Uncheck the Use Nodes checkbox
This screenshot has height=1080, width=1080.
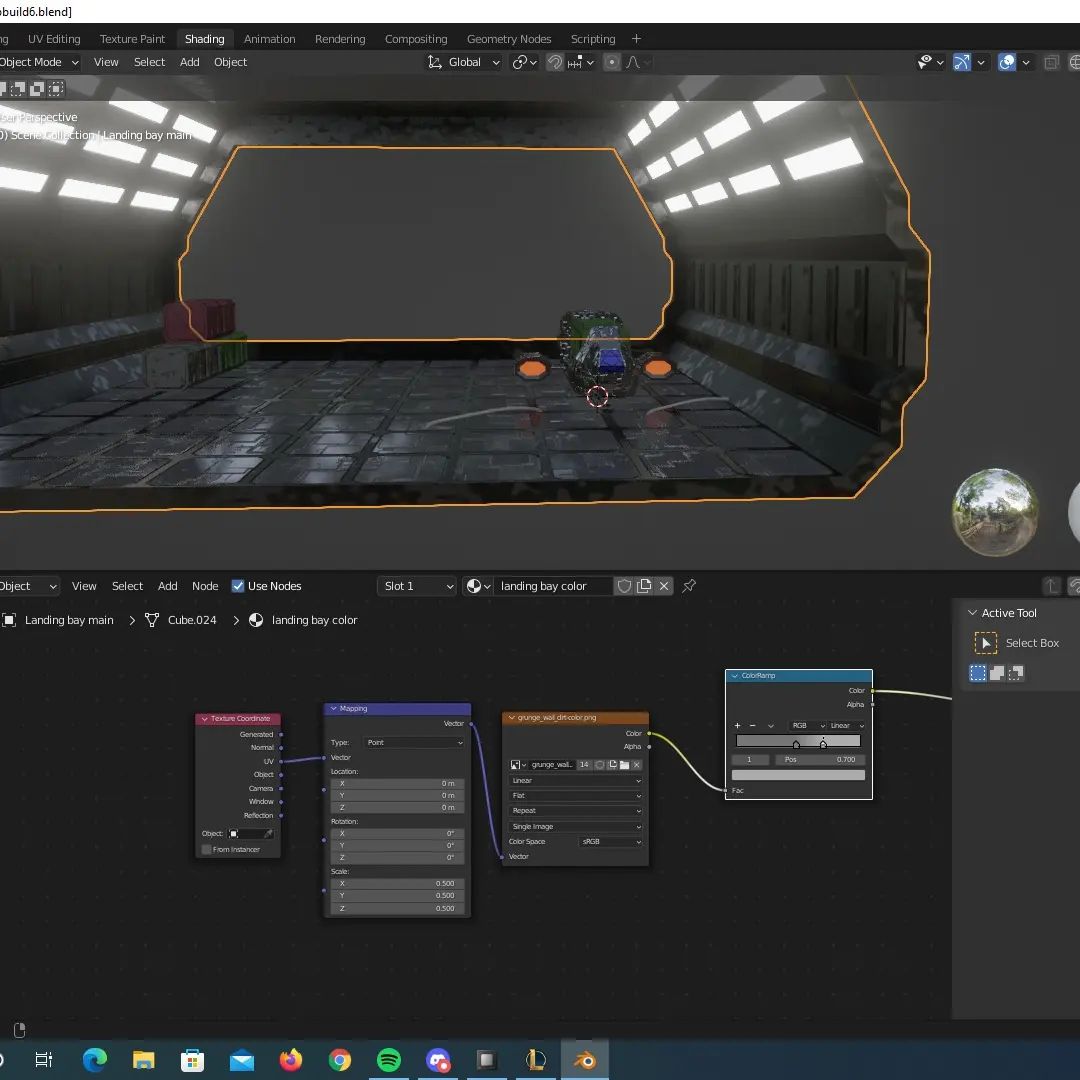238,586
